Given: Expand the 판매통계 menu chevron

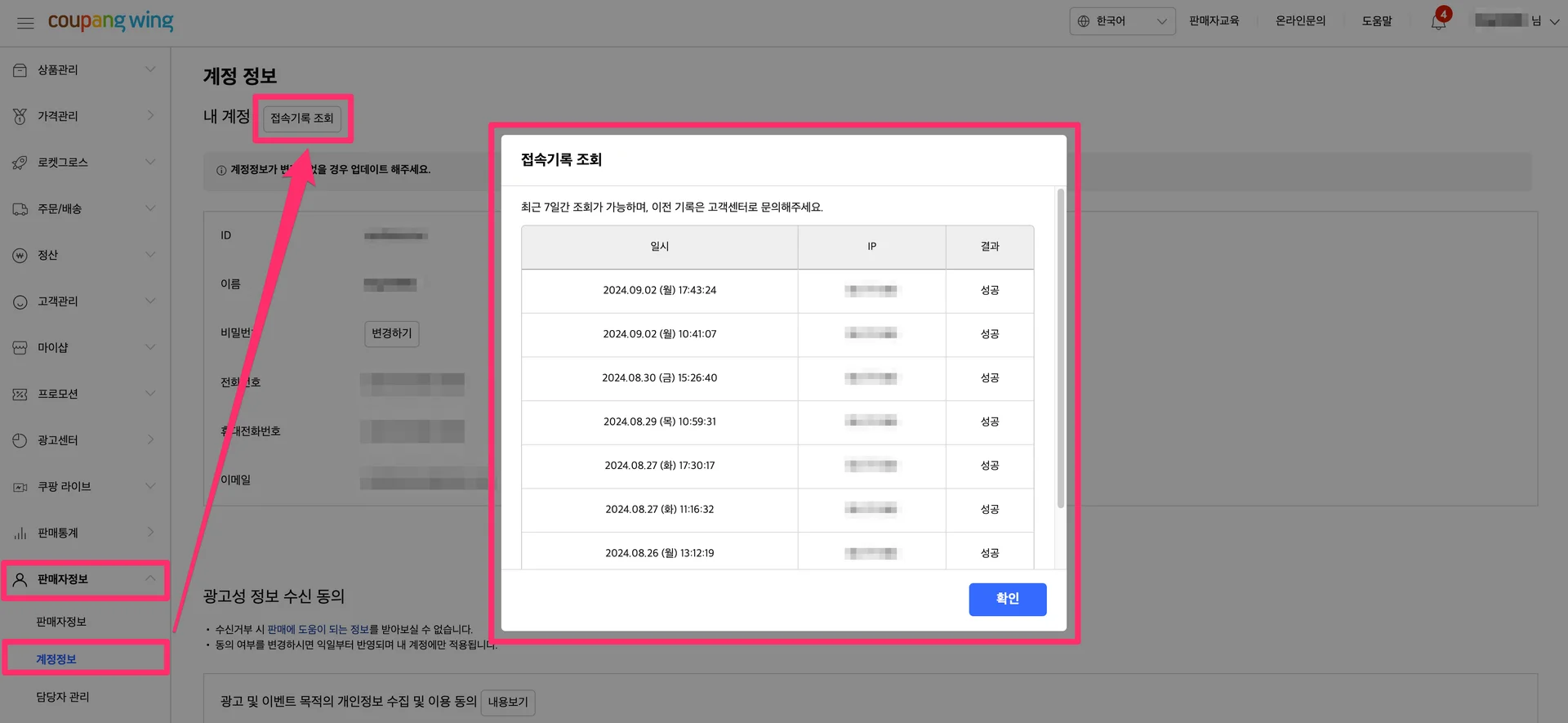Looking at the screenshot, I should click(150, 532).
